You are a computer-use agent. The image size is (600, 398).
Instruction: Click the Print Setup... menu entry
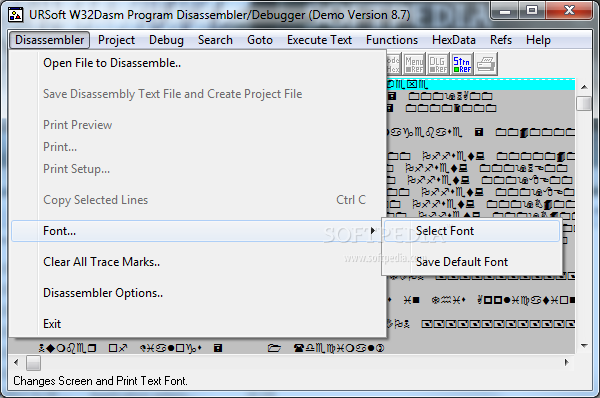click(x=198, y=169)
